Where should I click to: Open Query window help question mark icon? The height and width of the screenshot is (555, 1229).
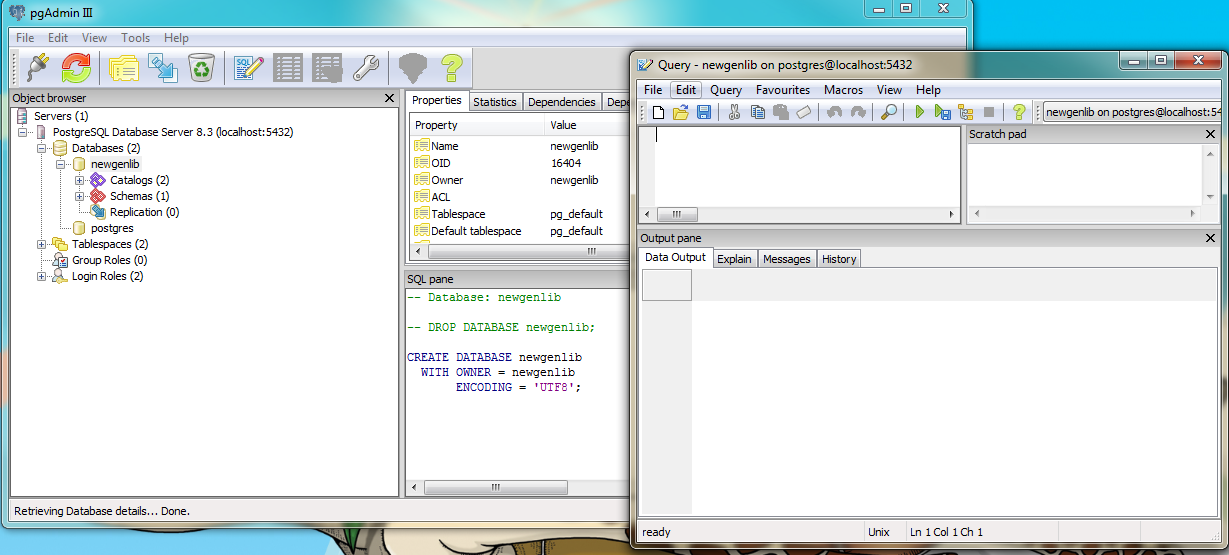tap(1019, 112)
